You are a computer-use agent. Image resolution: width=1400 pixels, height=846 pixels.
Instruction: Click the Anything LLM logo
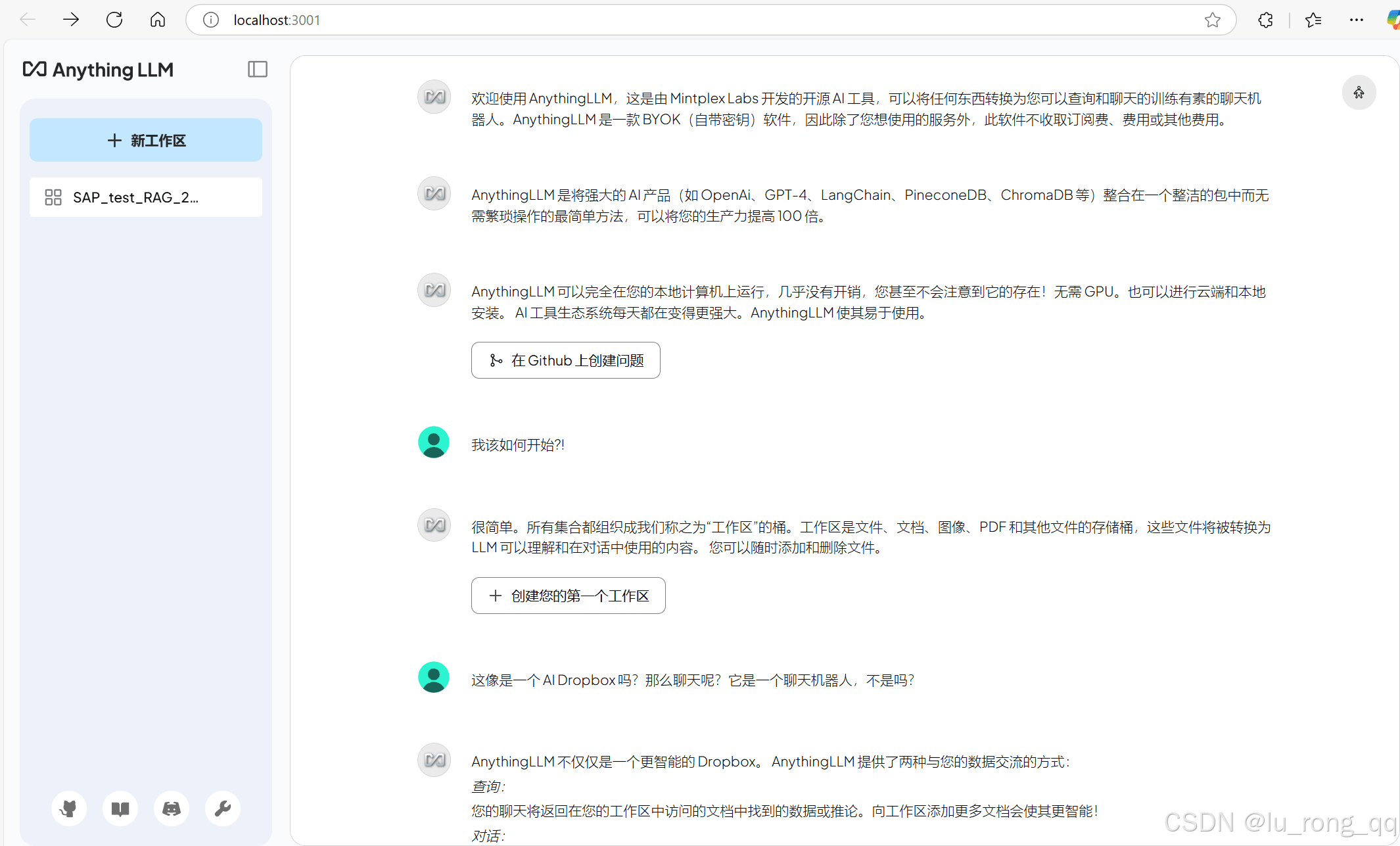coord(98,70)
